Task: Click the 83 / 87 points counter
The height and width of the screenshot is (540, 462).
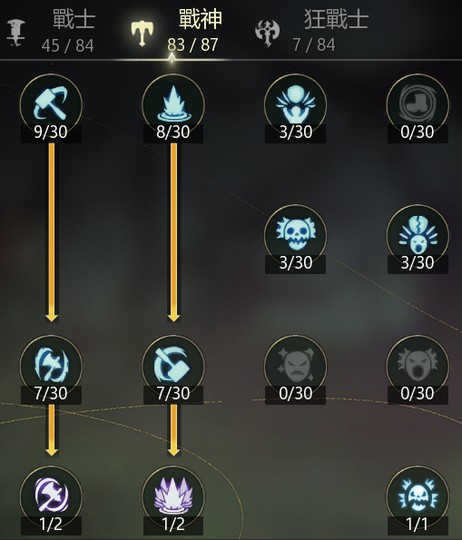Action: click(193, 45)
